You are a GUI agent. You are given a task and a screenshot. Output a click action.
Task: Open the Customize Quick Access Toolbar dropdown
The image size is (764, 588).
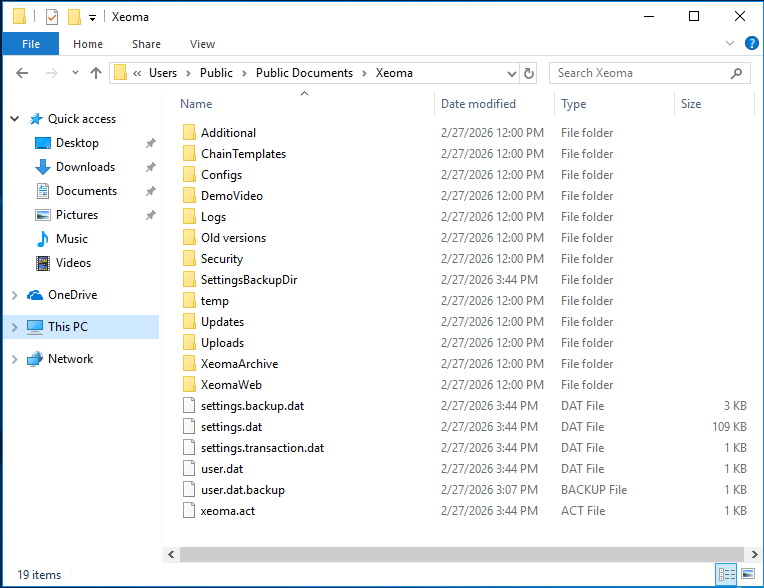click(x=92, y=18)
